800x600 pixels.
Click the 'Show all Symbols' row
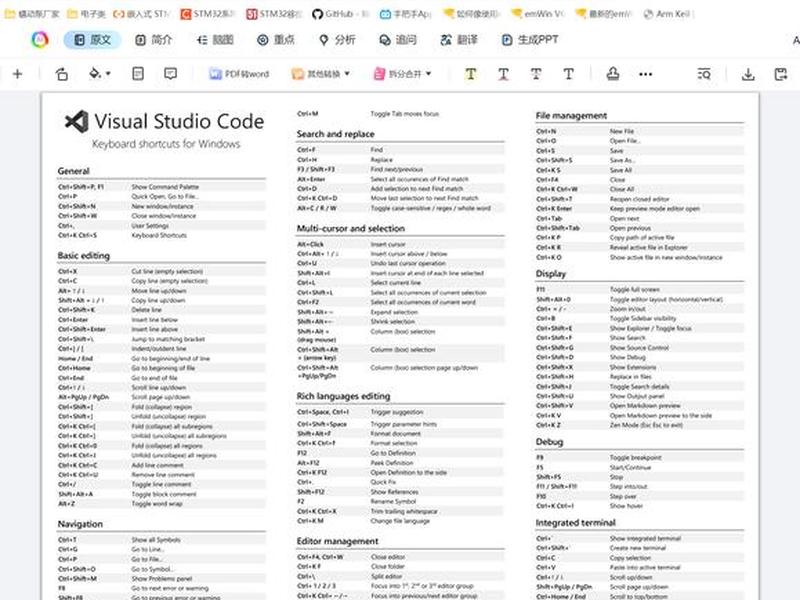161,540
